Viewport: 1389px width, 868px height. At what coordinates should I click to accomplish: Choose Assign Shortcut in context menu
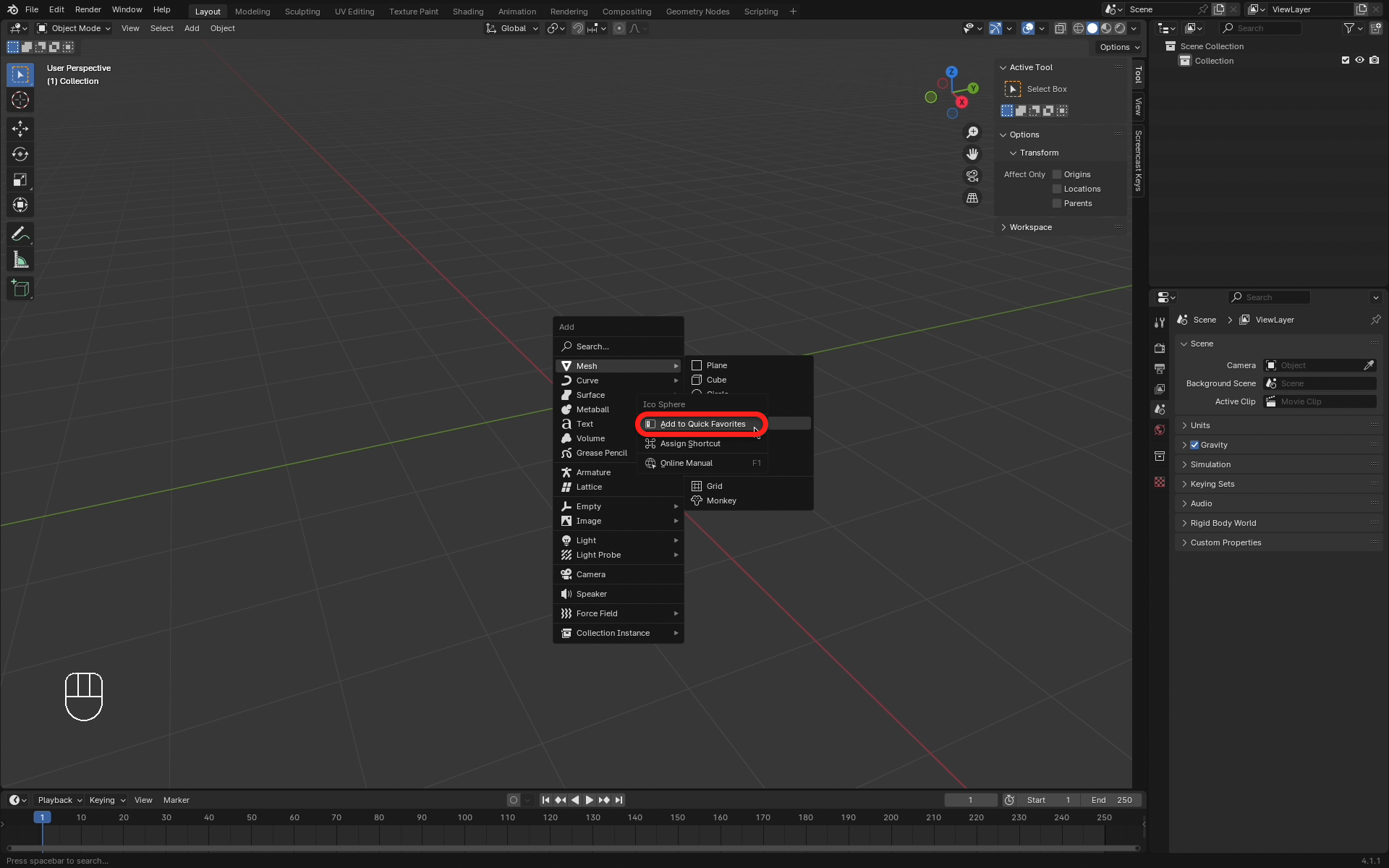702,443
